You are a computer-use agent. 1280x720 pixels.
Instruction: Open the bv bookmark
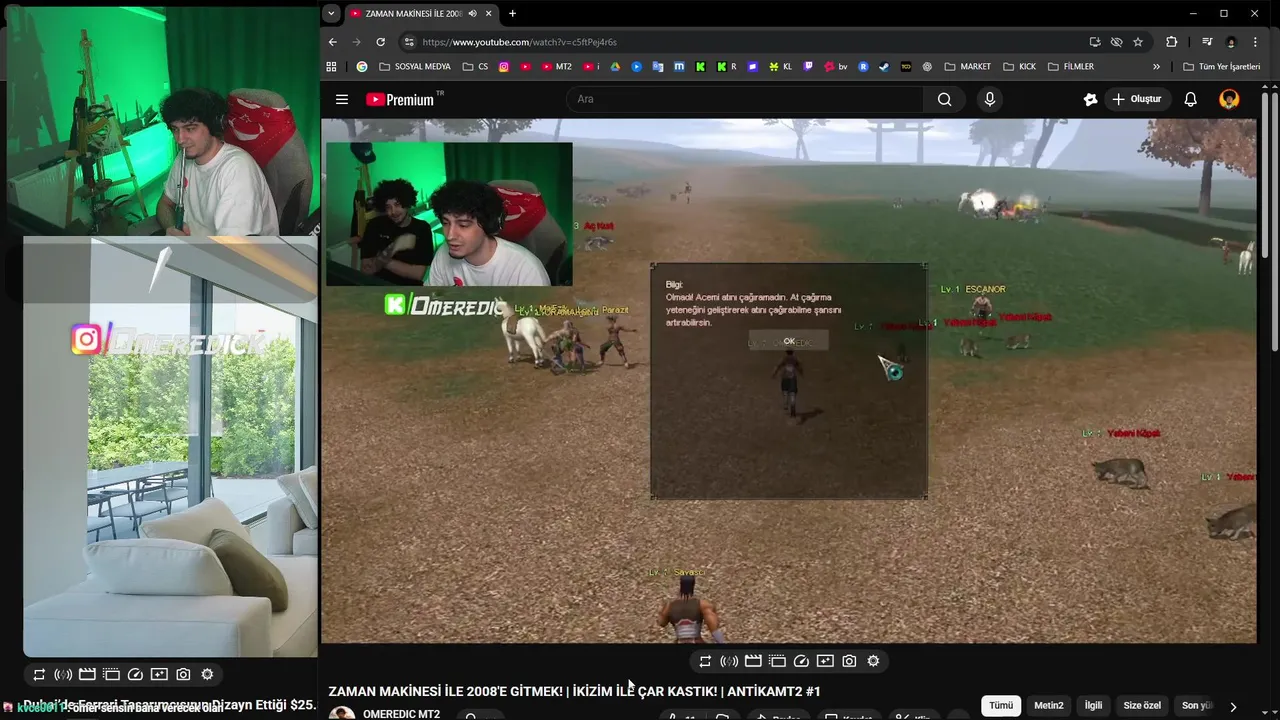tap(836, 67)
